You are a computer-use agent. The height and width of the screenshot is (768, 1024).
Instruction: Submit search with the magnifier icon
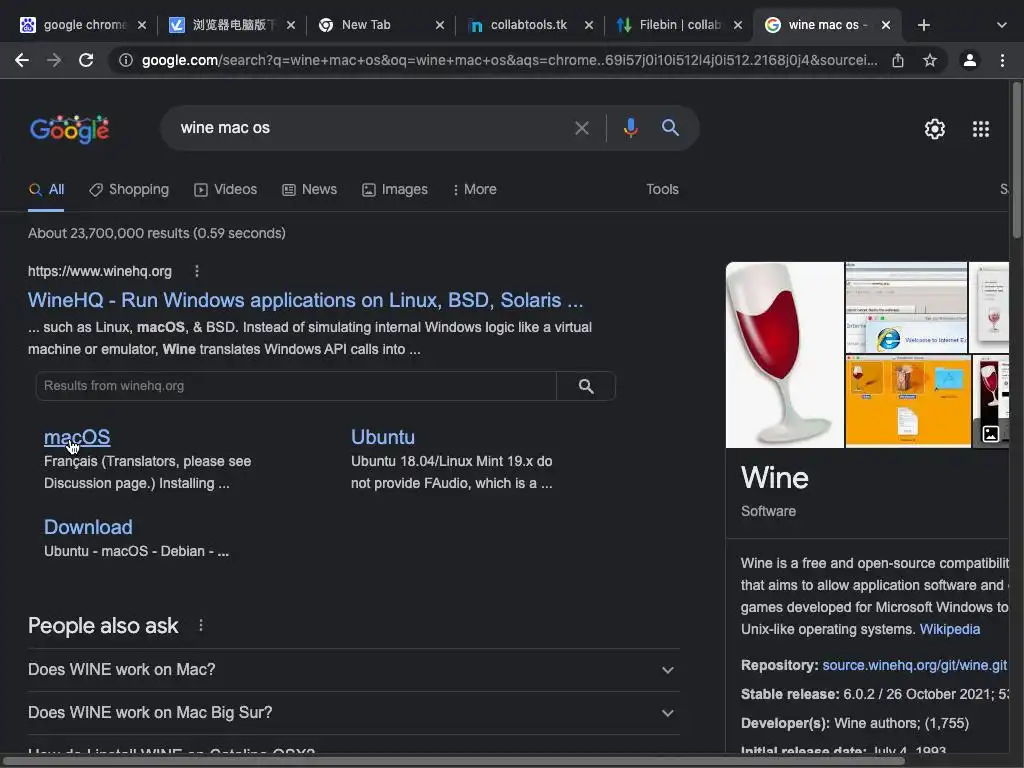[x=670, y=128]
